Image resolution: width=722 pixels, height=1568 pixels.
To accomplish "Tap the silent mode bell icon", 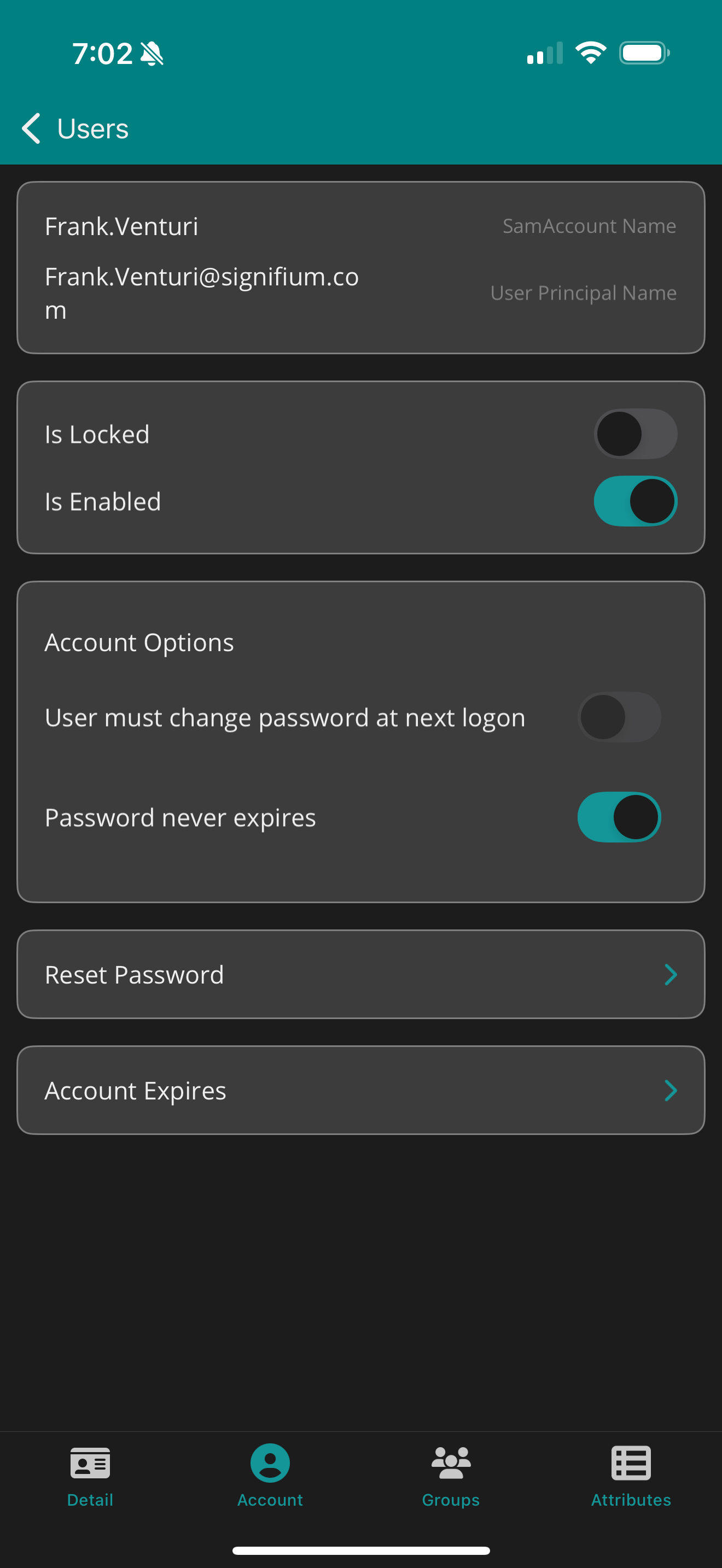I will (152, 54).
